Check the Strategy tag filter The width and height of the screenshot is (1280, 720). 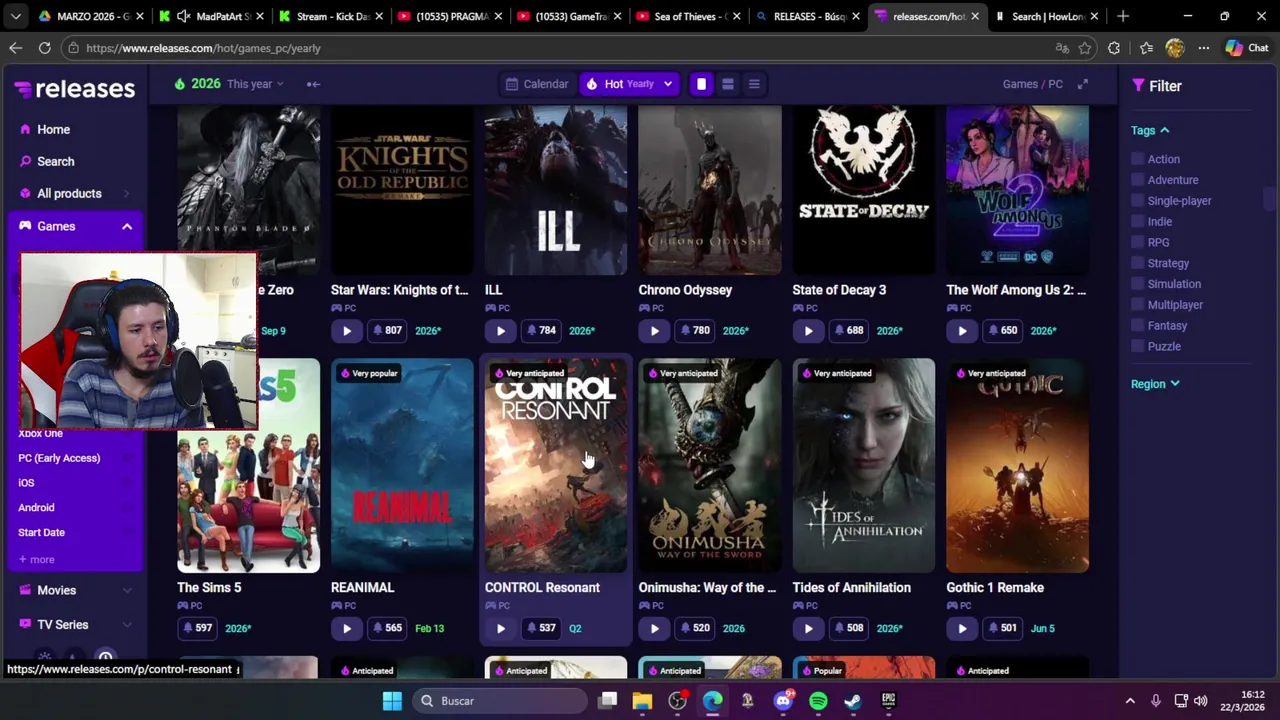(1137, 263)
